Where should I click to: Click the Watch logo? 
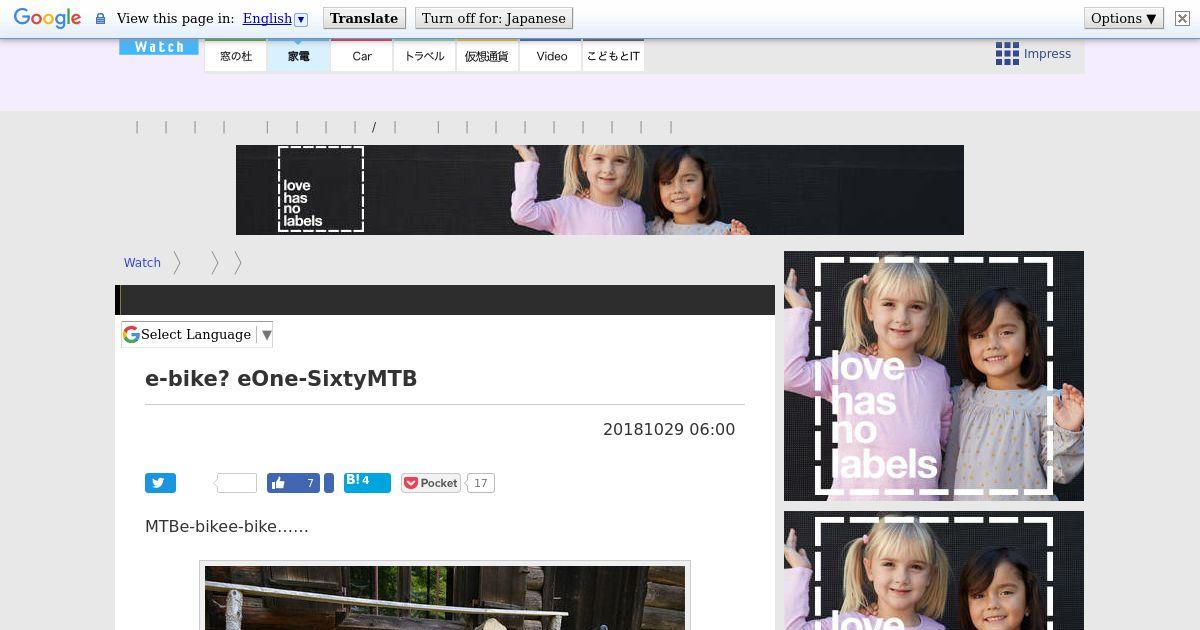pyautogui.click(x=159, y=47)
